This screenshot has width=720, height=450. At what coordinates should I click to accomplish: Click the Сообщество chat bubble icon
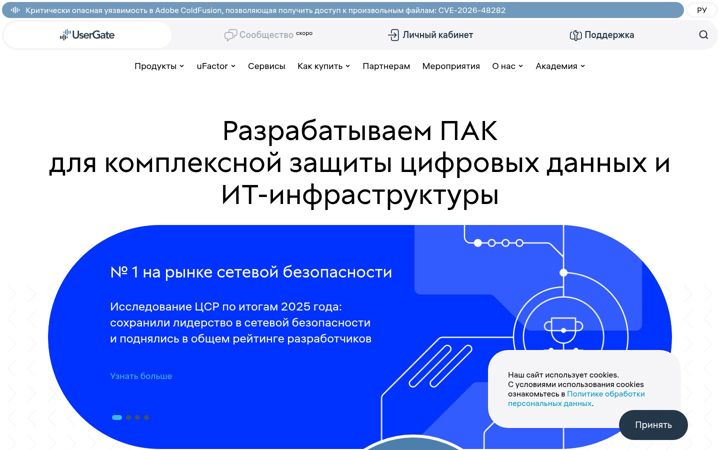tap(230, 35)
